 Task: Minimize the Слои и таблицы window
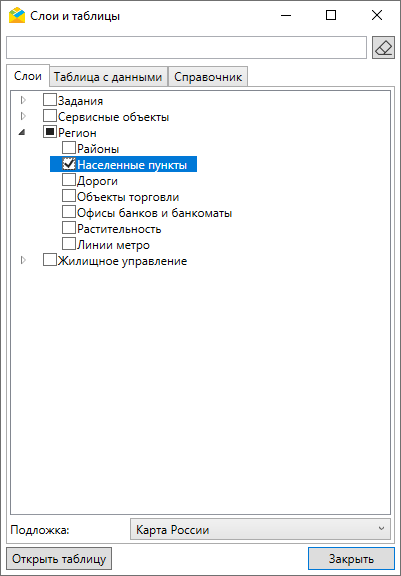(x=286, y=15)
